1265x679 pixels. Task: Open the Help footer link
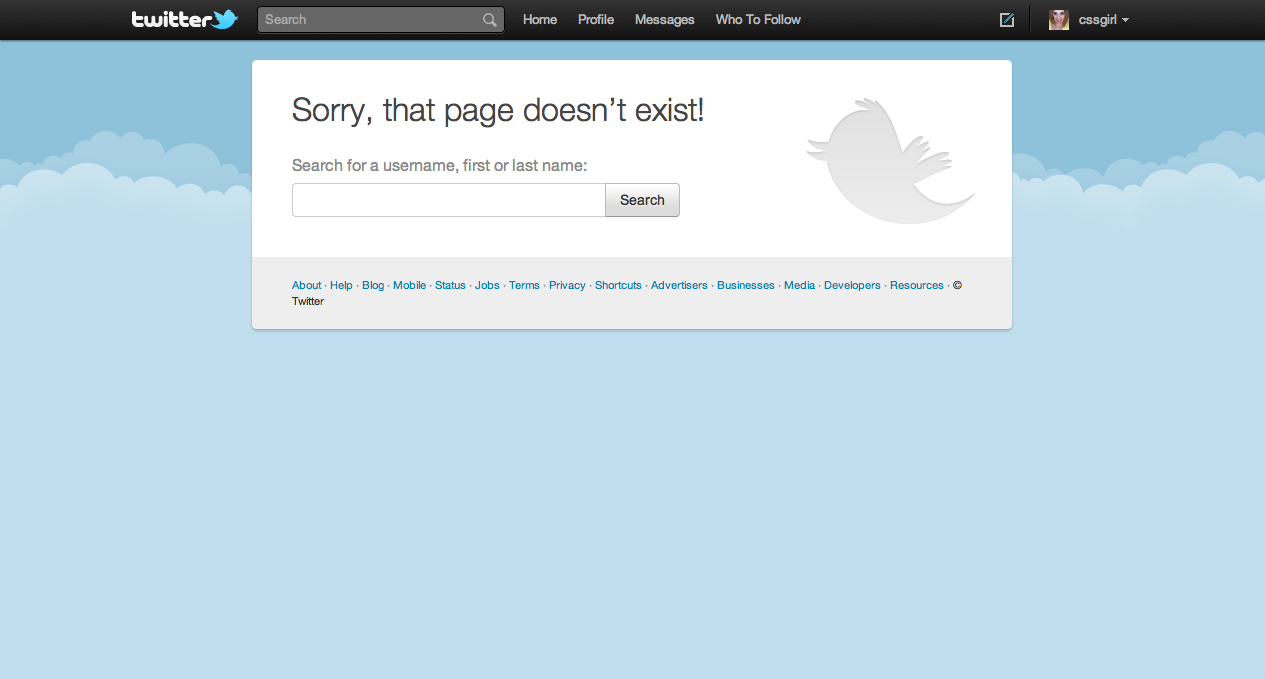pos(341,285)
